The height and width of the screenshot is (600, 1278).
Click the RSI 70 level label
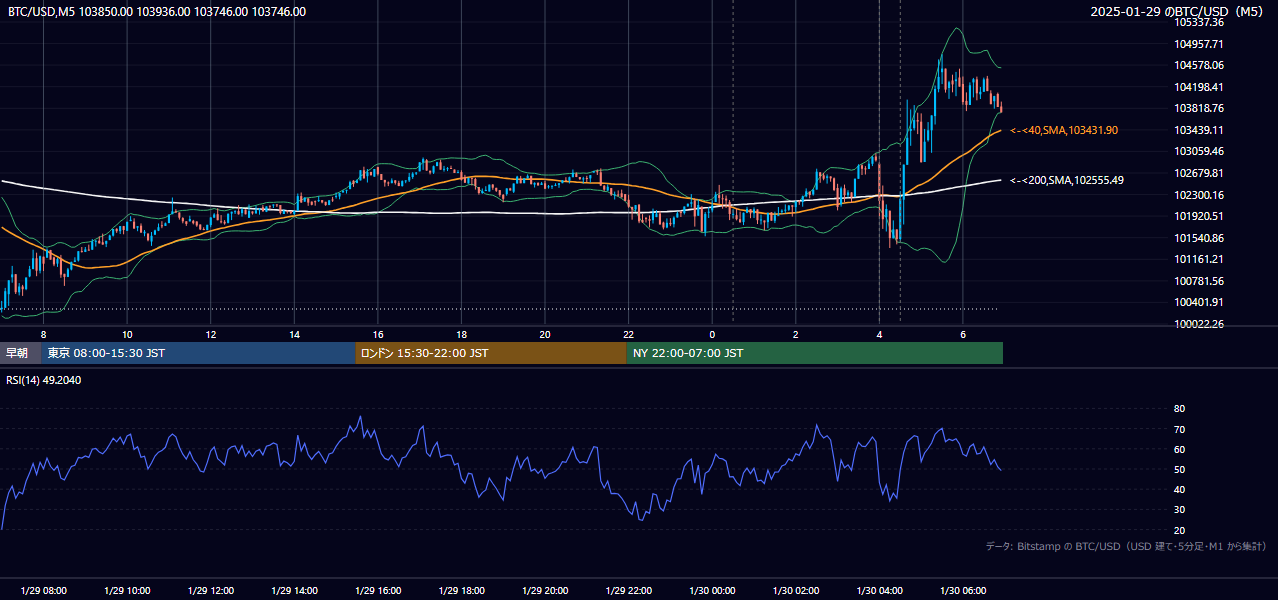pos(1179,429)
